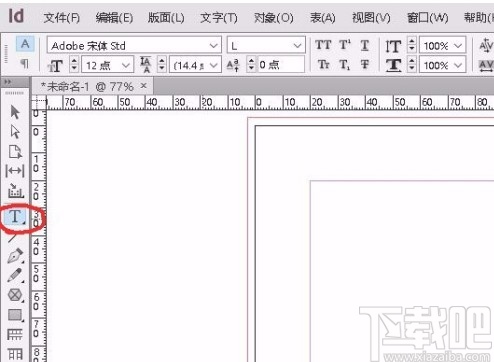Click the font size icon
Screen dimensions: 494x362
click(x=55, y=66)
